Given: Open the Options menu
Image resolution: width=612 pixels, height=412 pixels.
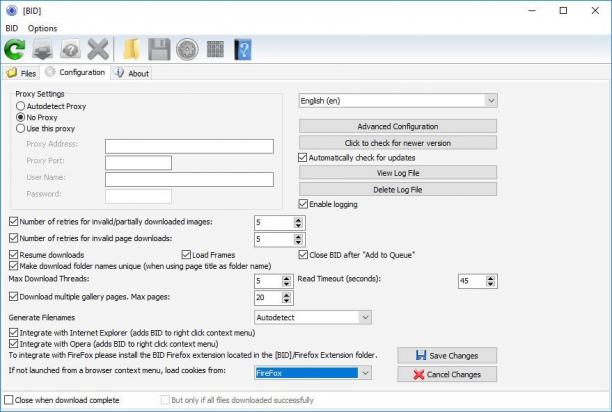Looking at the screenshot, I should pyautogui.click(x=42, y=28).
